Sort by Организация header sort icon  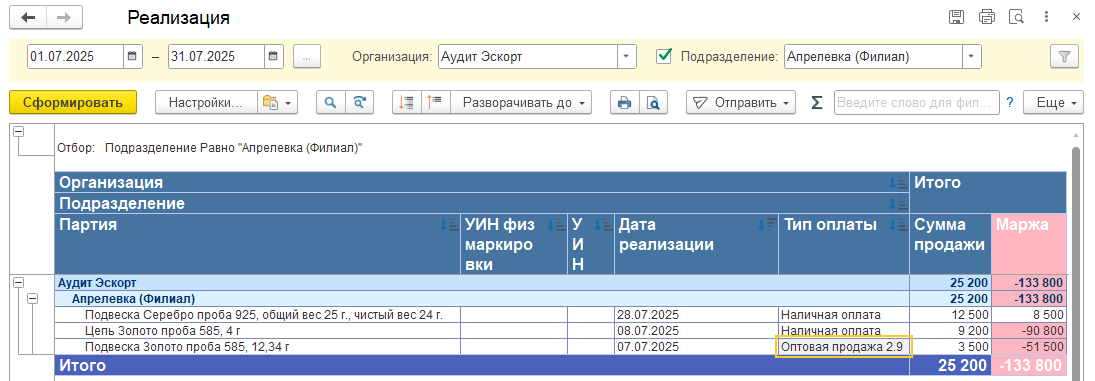pyautogui.click(x=897, y=183)
